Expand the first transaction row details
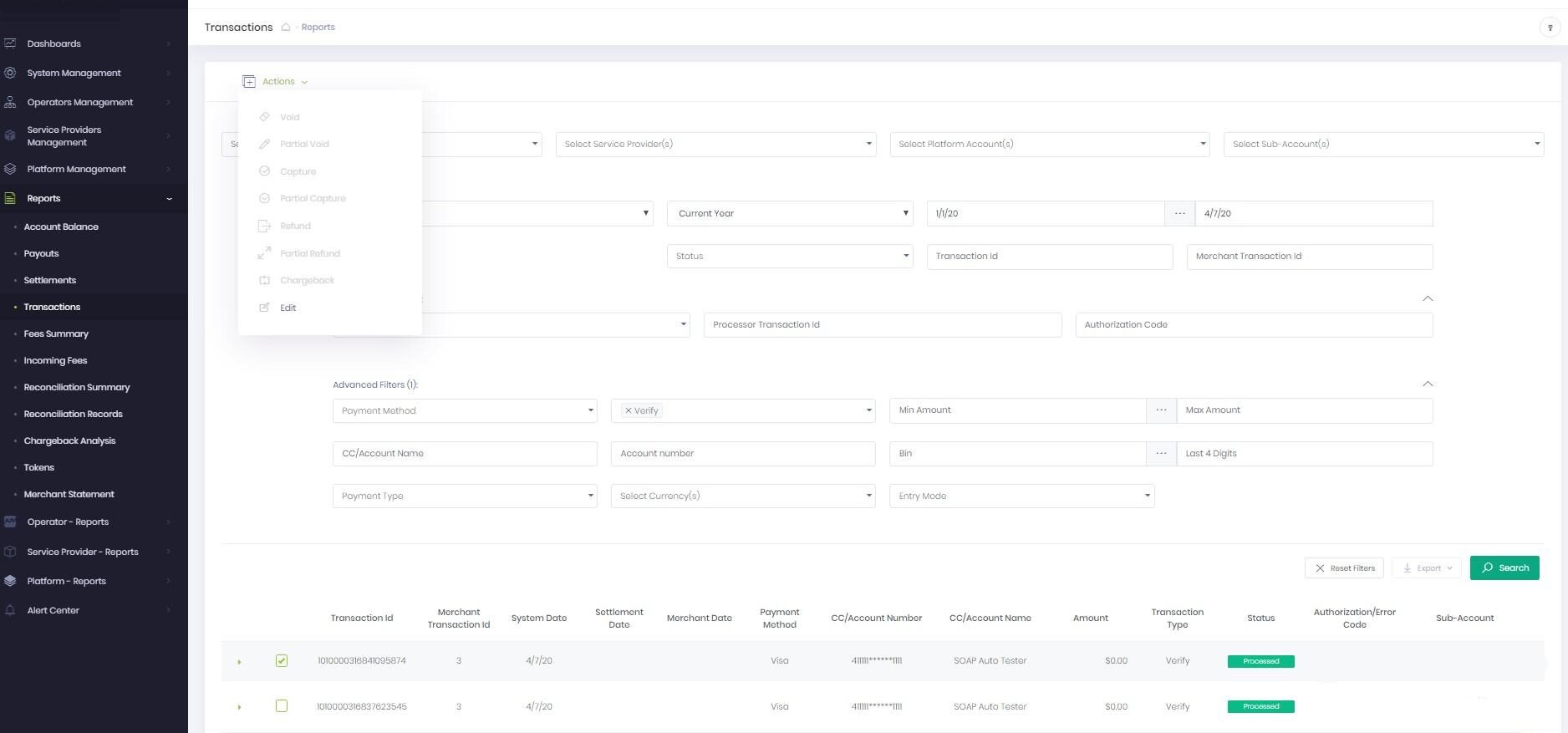 (239, 662)
